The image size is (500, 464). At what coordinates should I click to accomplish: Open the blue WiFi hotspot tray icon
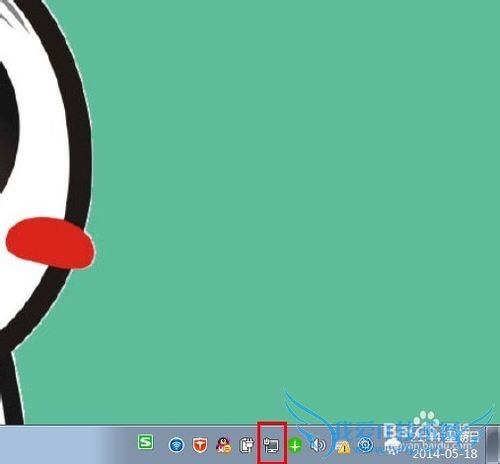pos(176,445)
